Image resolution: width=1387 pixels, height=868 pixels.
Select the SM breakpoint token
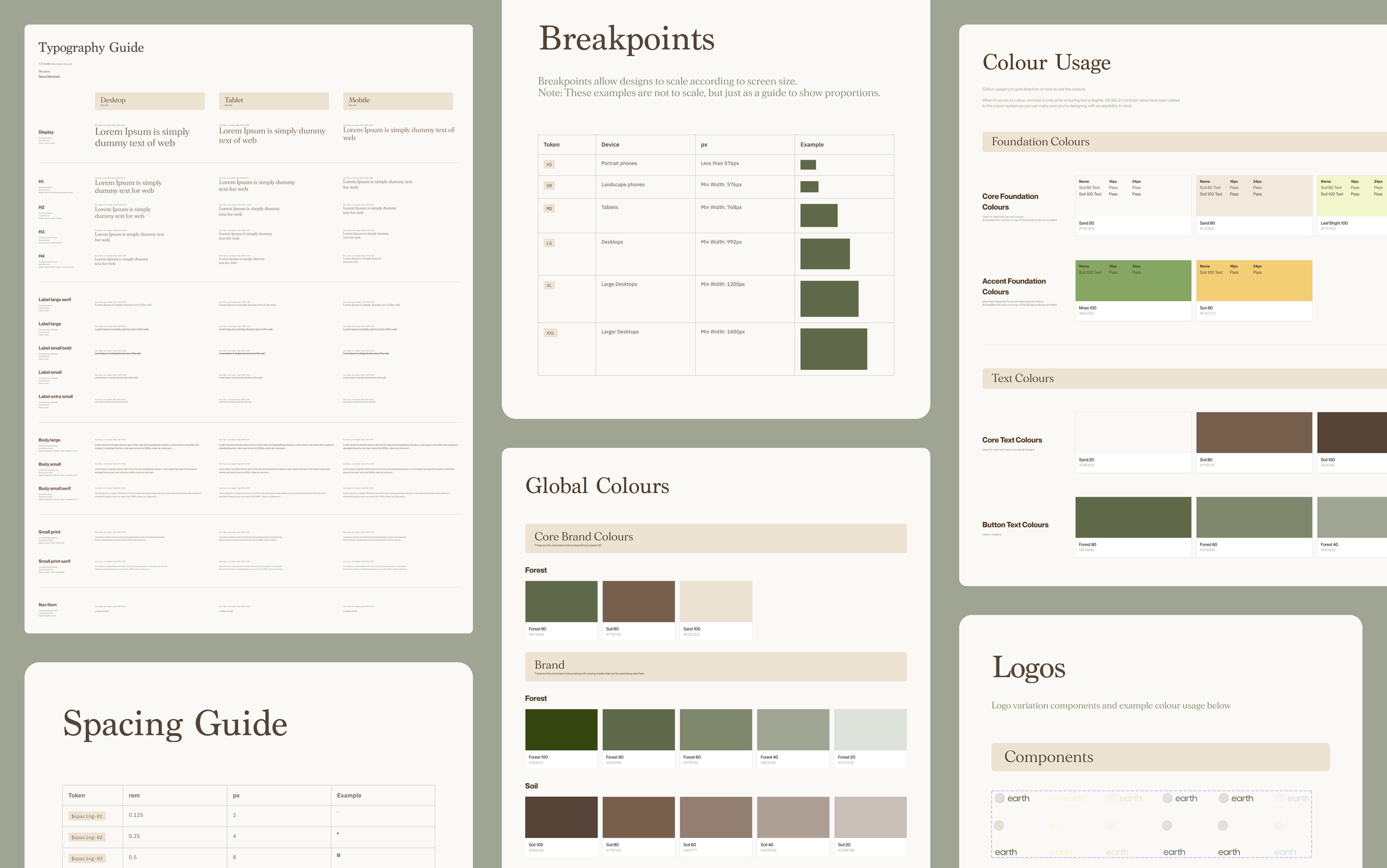click(x=549, y=186)
